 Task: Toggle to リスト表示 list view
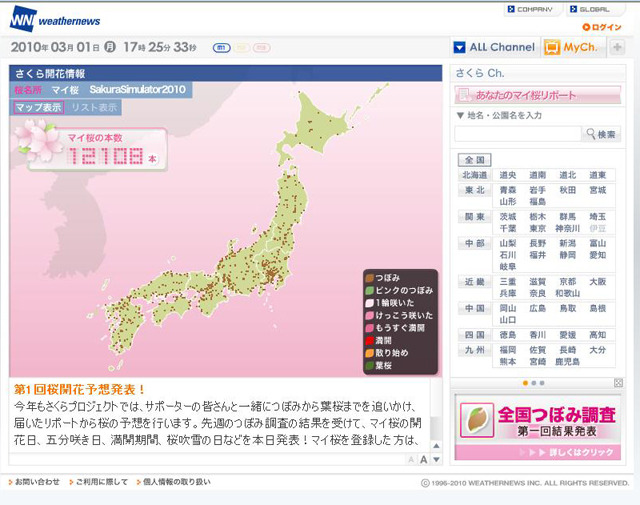(x=94, y=107)
